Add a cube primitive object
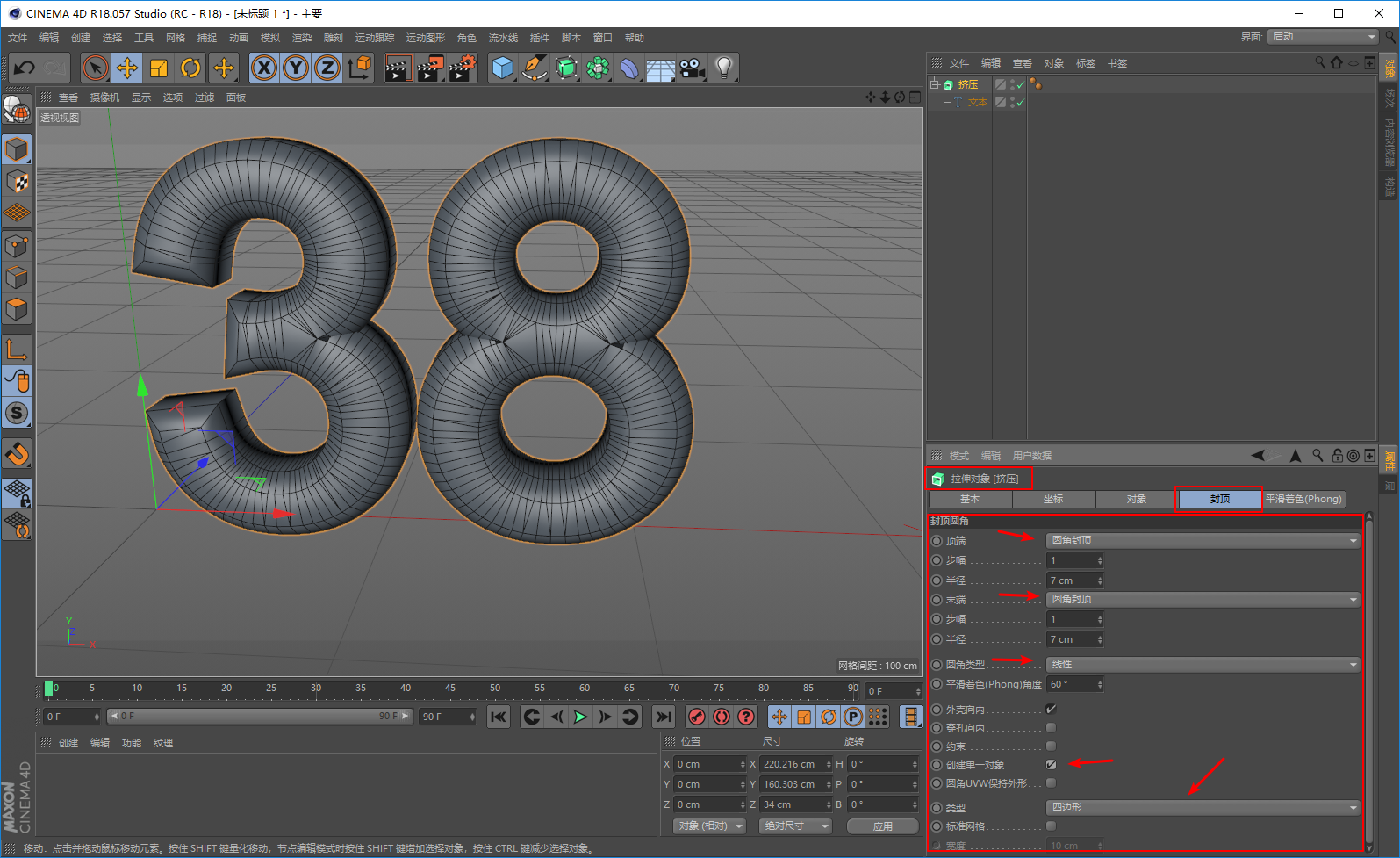The width and height of the screenshot is (1400, 858). point(502,68)
